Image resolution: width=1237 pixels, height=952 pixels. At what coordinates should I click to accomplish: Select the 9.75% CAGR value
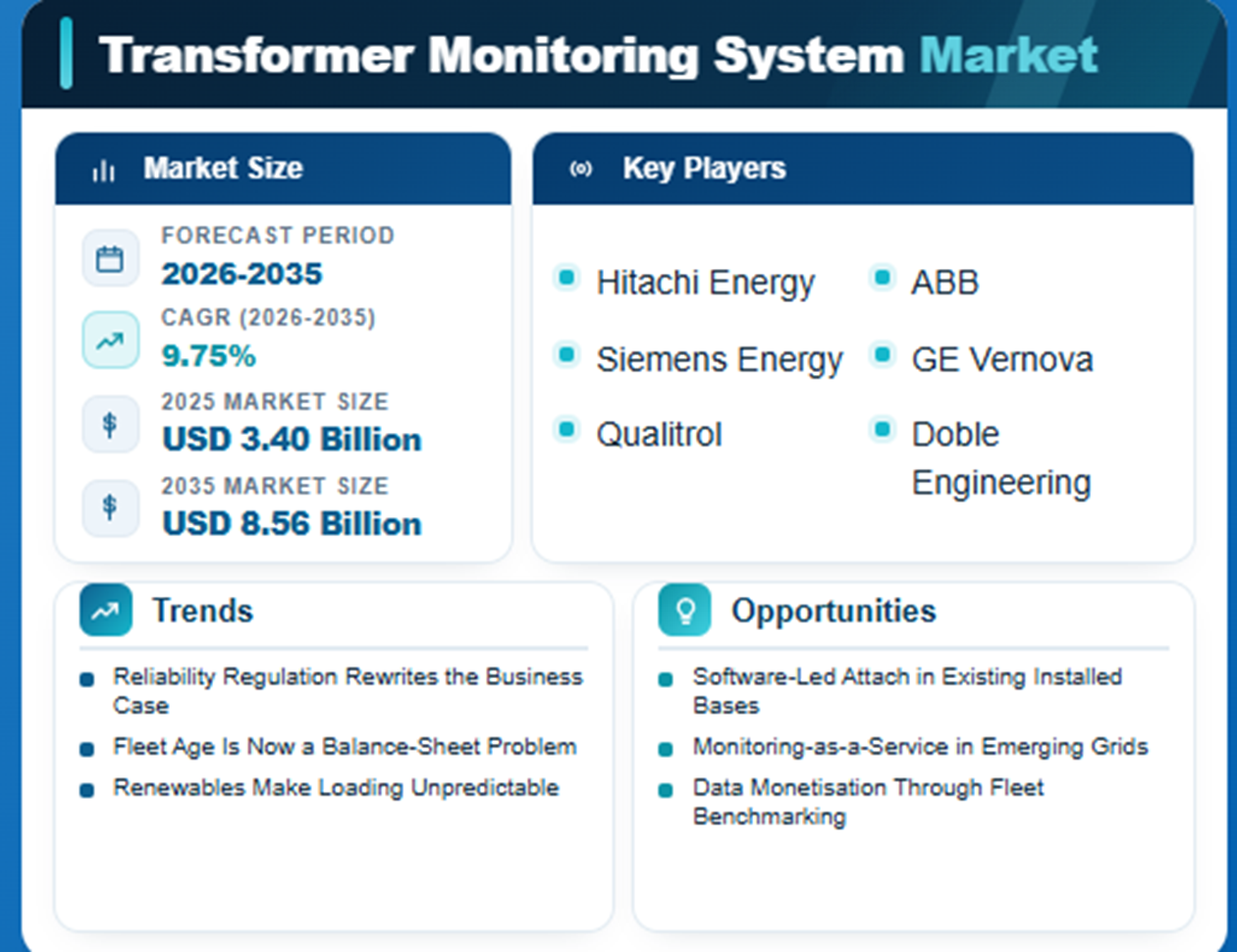click(209, 355)
